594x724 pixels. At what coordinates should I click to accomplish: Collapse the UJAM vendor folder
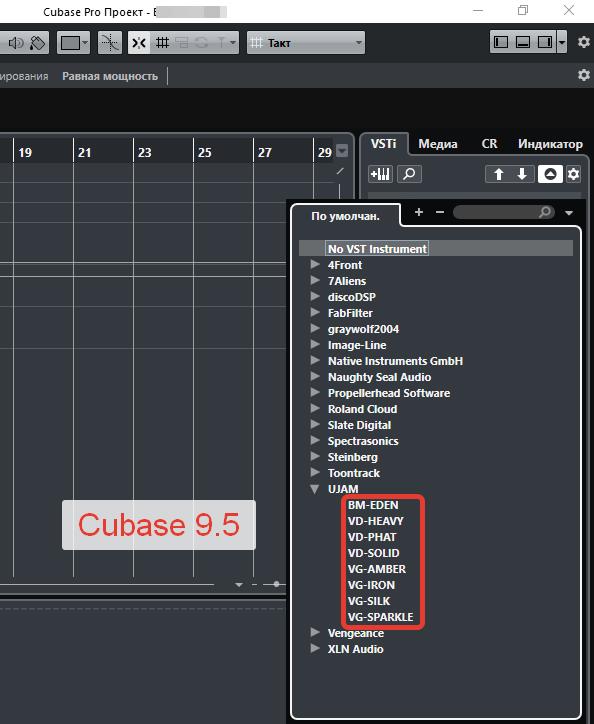[x=315, y=489]
